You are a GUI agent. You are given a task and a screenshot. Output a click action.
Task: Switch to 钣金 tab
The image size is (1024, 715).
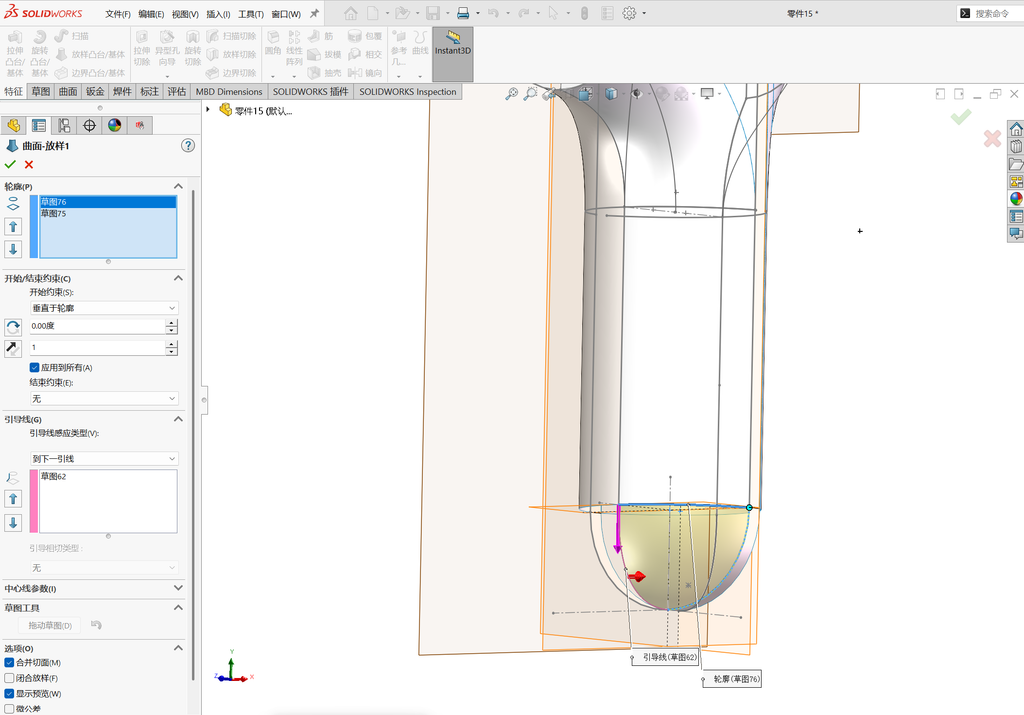95,91
